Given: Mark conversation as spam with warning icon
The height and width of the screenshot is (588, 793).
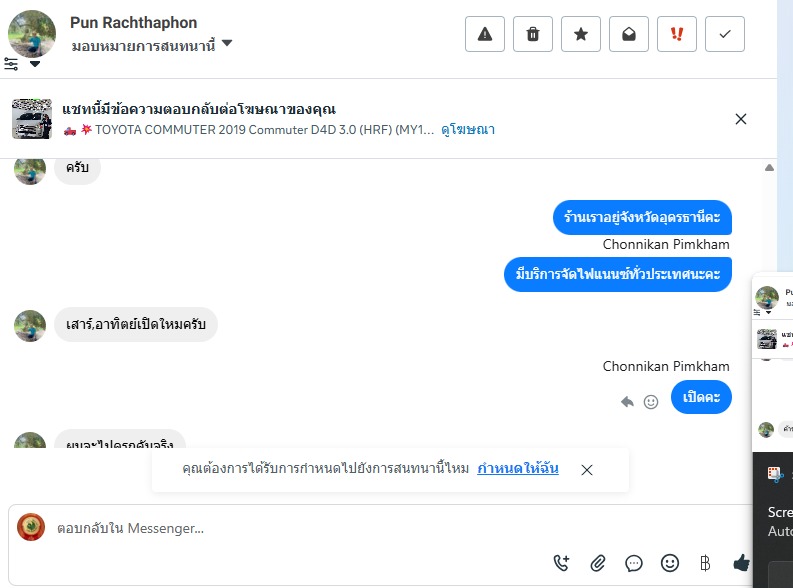Looking at the screenshot, I should coord(485,34).
